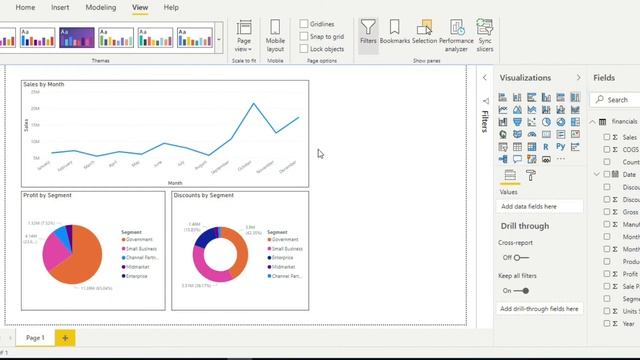Select the Waterfall chart visual icon
The height and width of the screenshot is (360, 640).
[502, 122]
